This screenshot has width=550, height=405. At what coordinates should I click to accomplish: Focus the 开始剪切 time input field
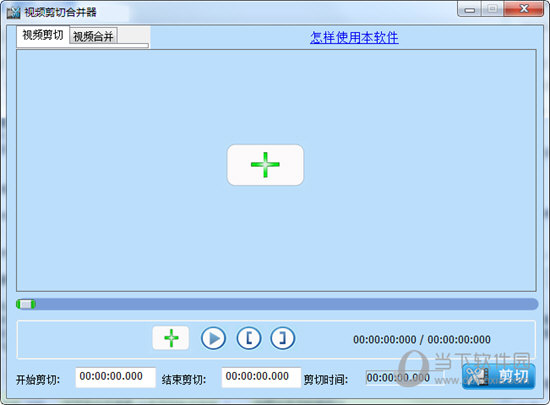click(x=115, y=377)
